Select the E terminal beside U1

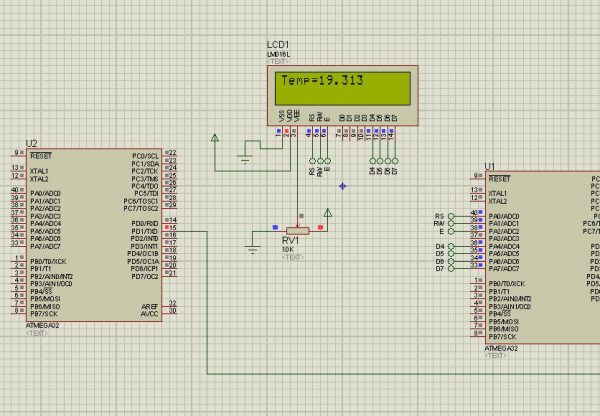451,232
